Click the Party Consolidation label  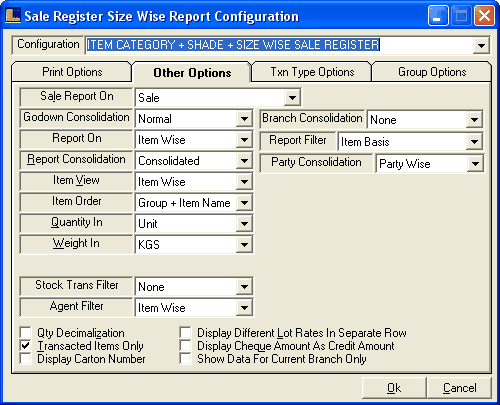[316, 162]
